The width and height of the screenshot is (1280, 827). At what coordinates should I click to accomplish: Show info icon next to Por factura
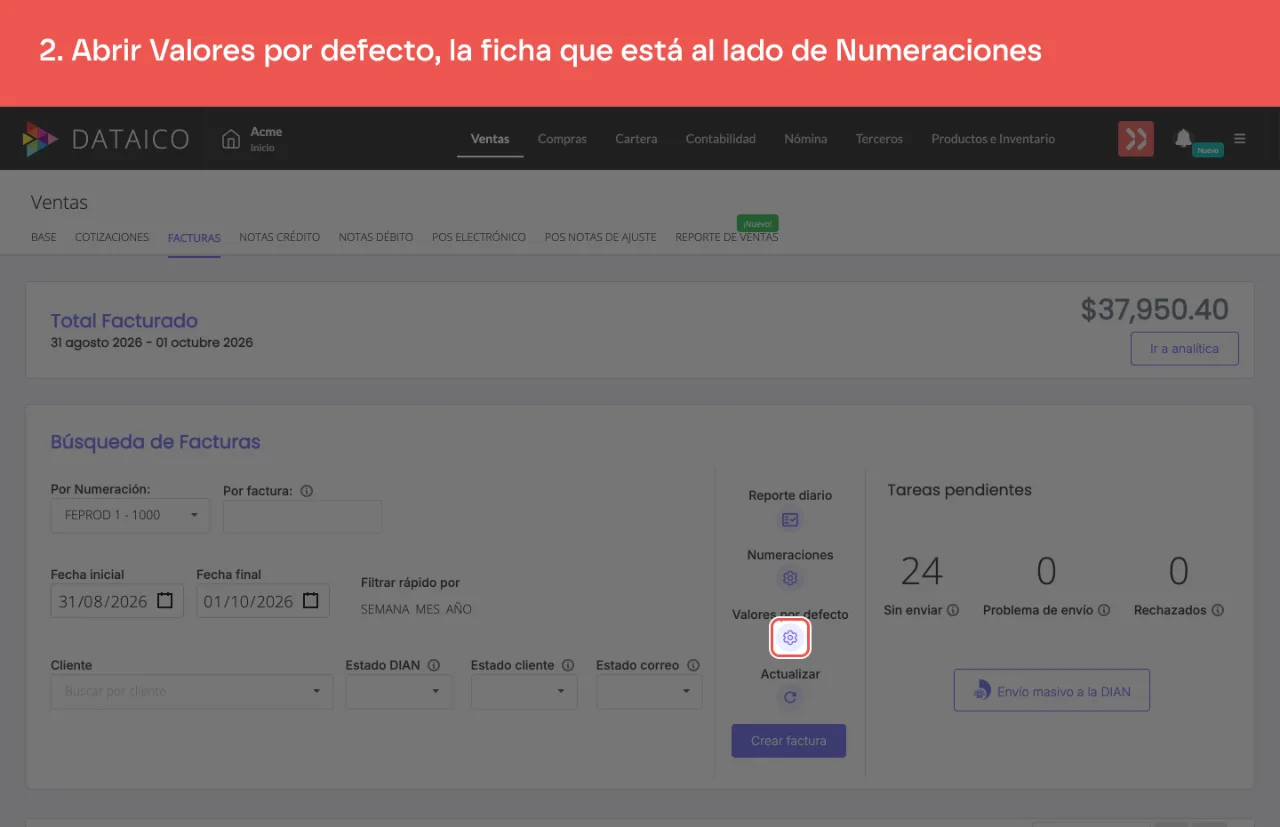[x=307, y=491]
